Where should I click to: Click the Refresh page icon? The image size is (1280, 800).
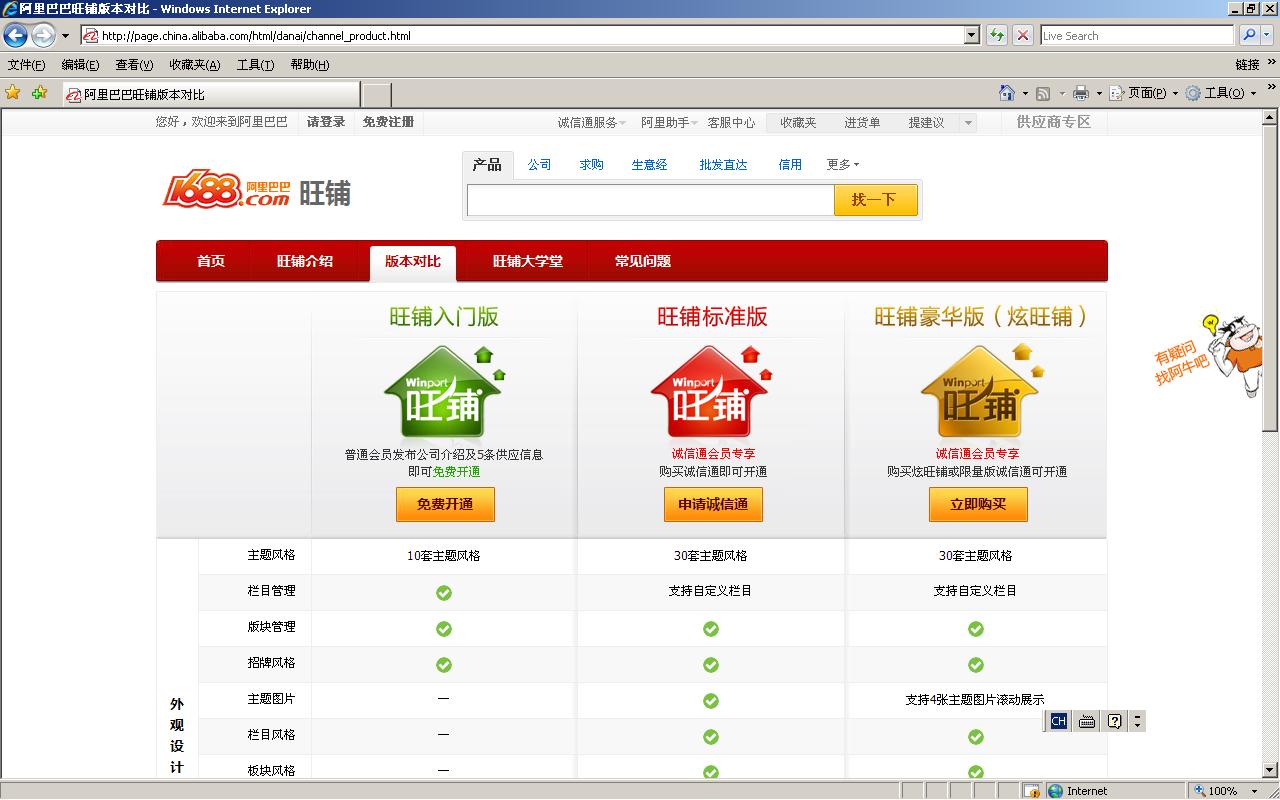pyautogui.click(x=997, y=36)
